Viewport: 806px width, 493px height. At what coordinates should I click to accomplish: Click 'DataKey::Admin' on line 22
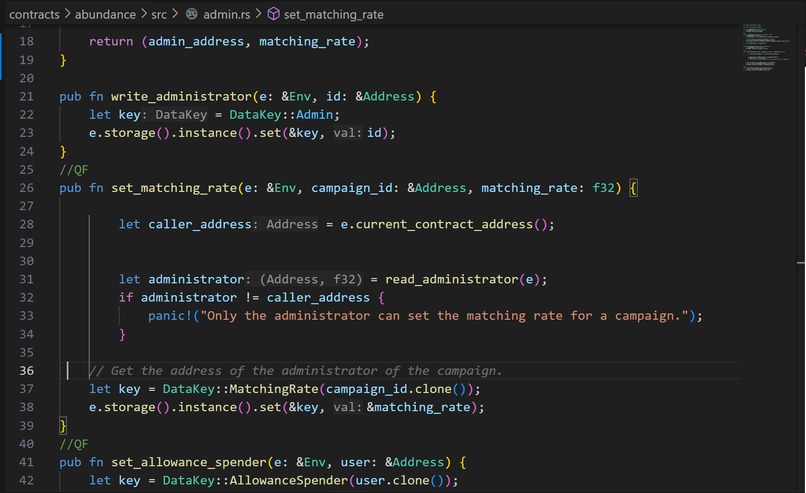click(x=281, y=115)
